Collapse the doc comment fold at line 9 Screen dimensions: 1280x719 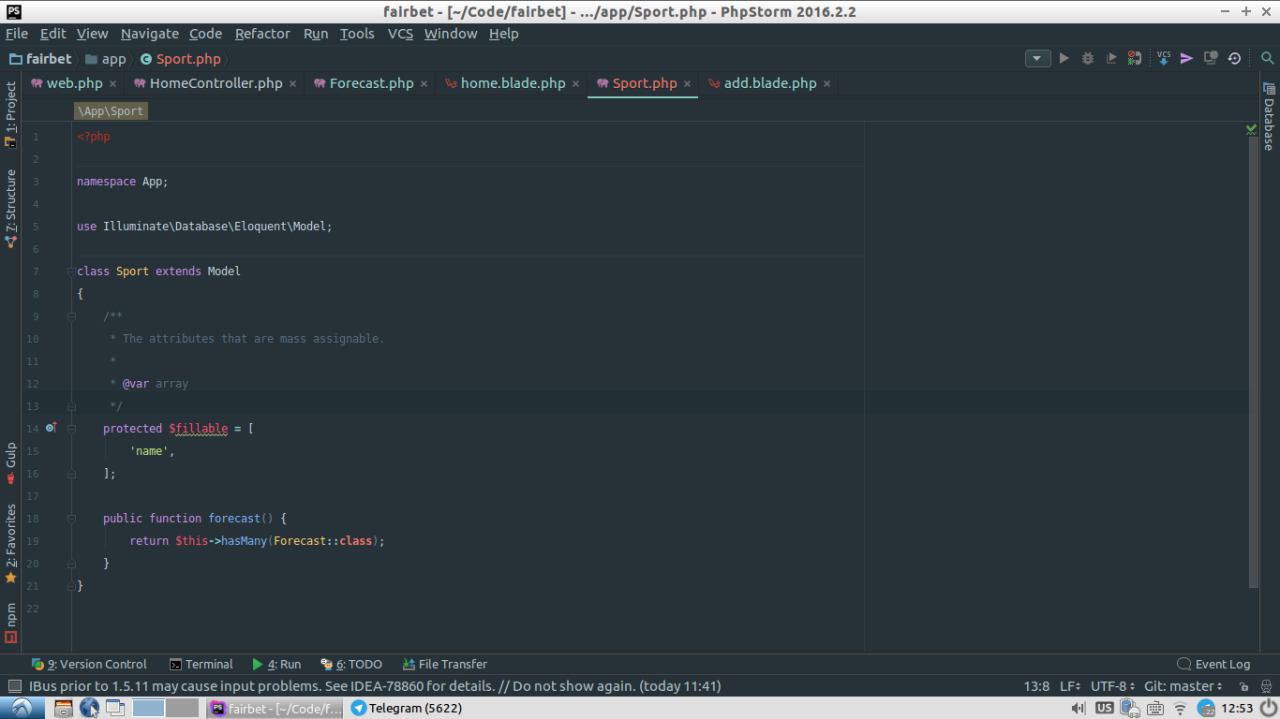point(71,316)
